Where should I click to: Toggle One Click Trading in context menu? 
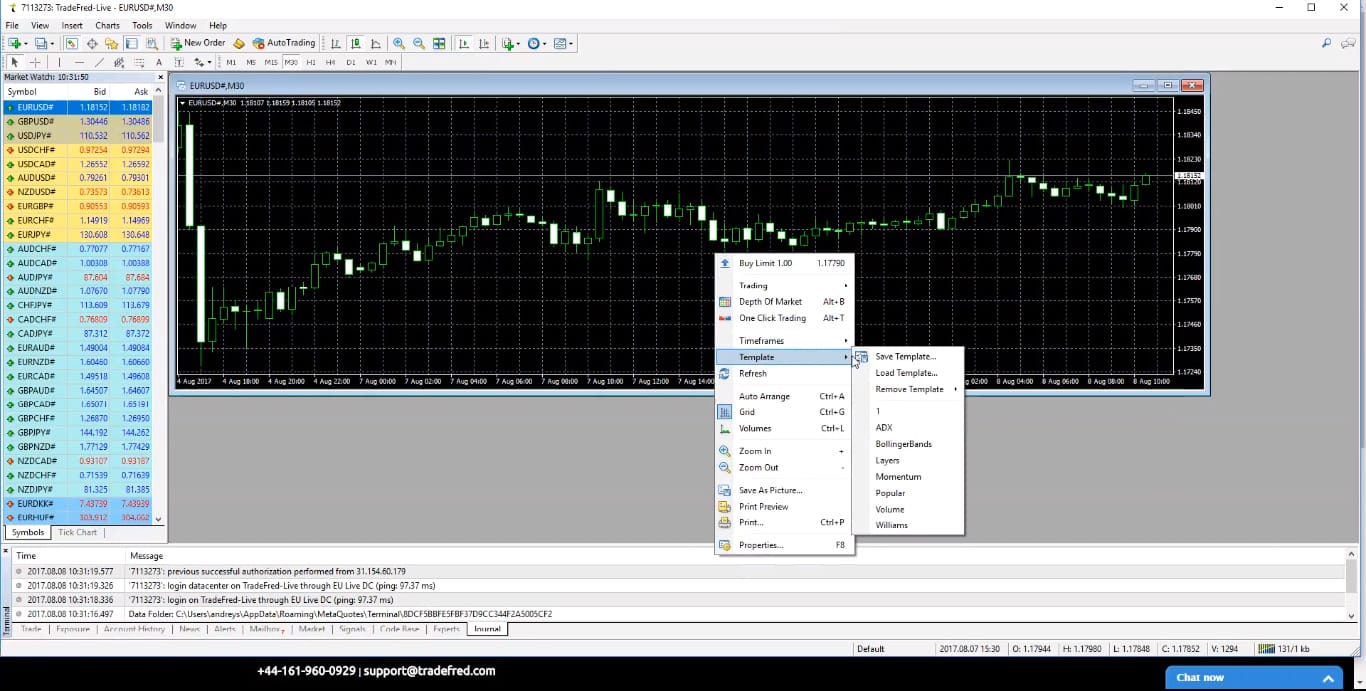click(x=783, y=318)
